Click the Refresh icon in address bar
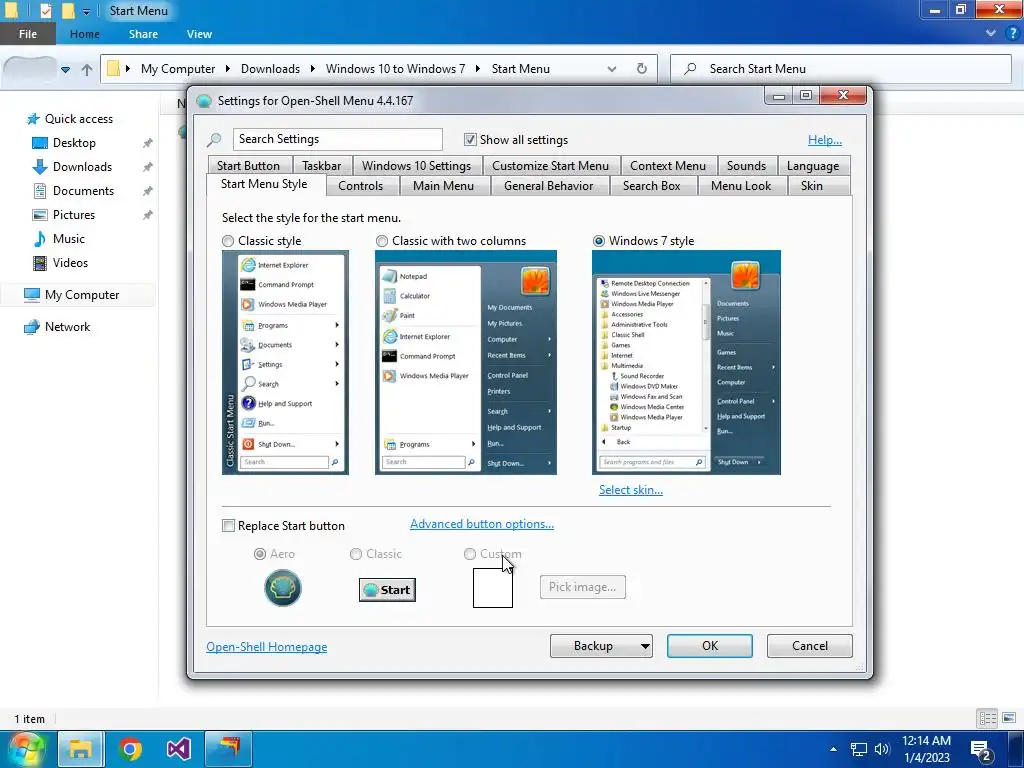This screenshot has height=768, width=1024. point(642,69)
